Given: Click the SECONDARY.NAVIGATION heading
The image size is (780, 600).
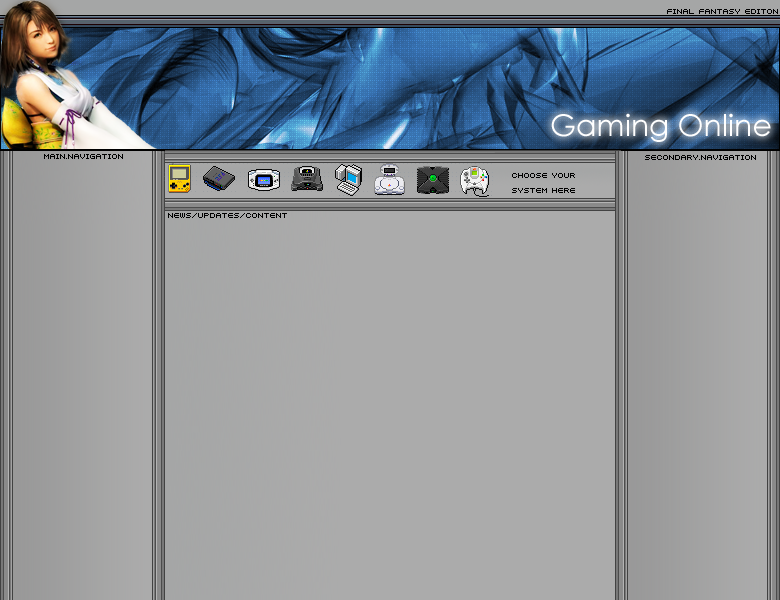Looking at the screenshot, I should [700, 157].
